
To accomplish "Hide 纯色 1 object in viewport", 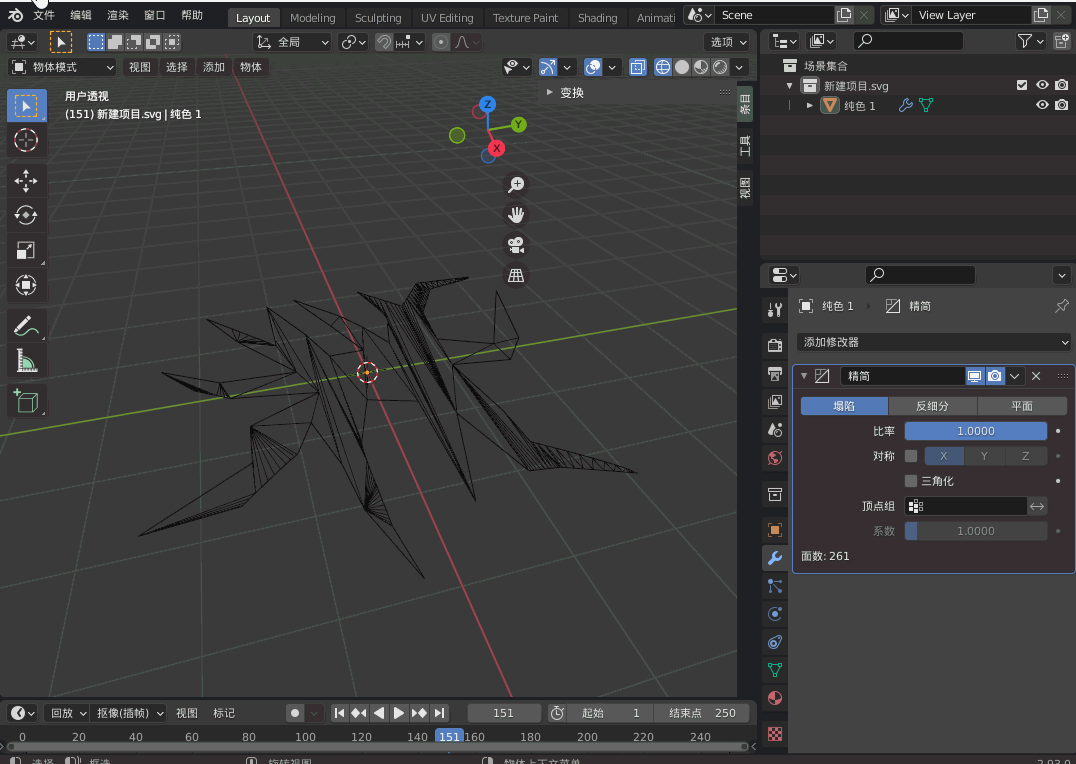I will (1042, 105).
